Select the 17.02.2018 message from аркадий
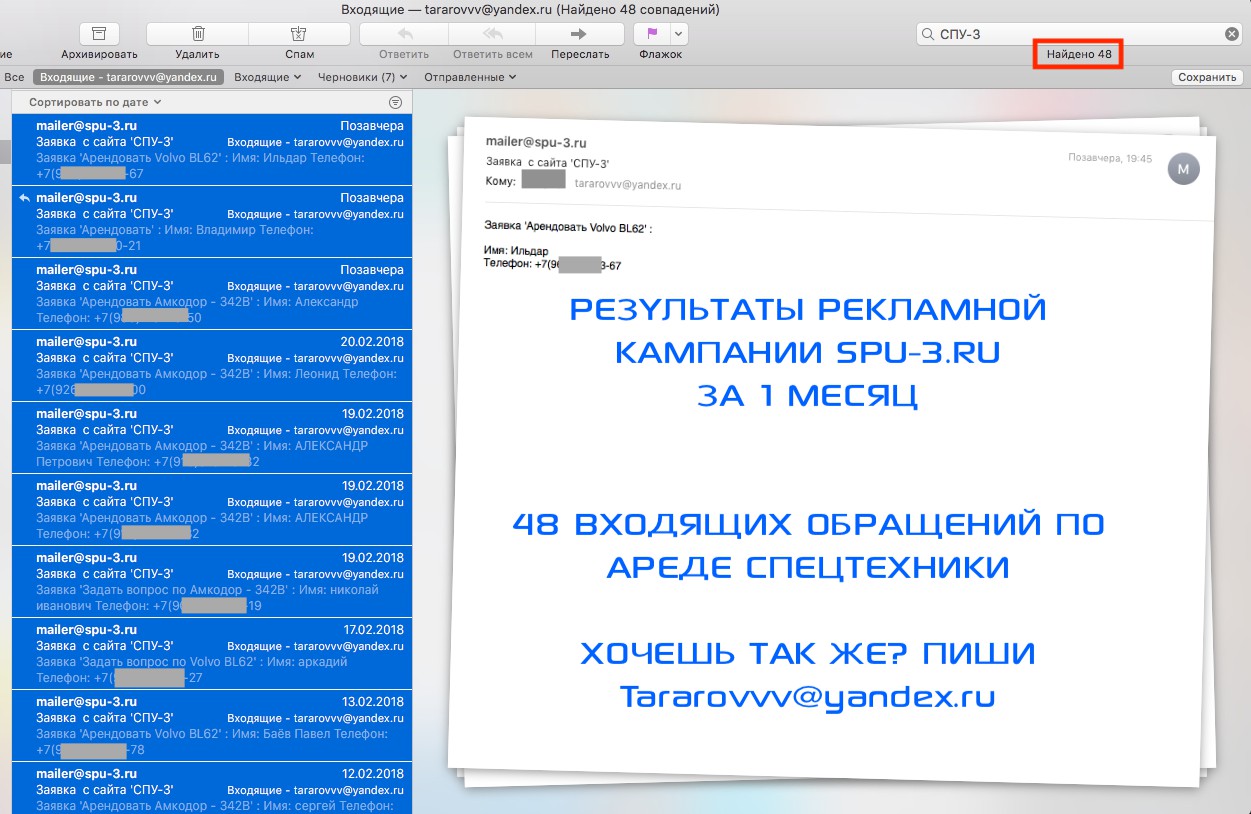Image resolution: width=1251 pixels, height=814 pixels. click(211, 654)
